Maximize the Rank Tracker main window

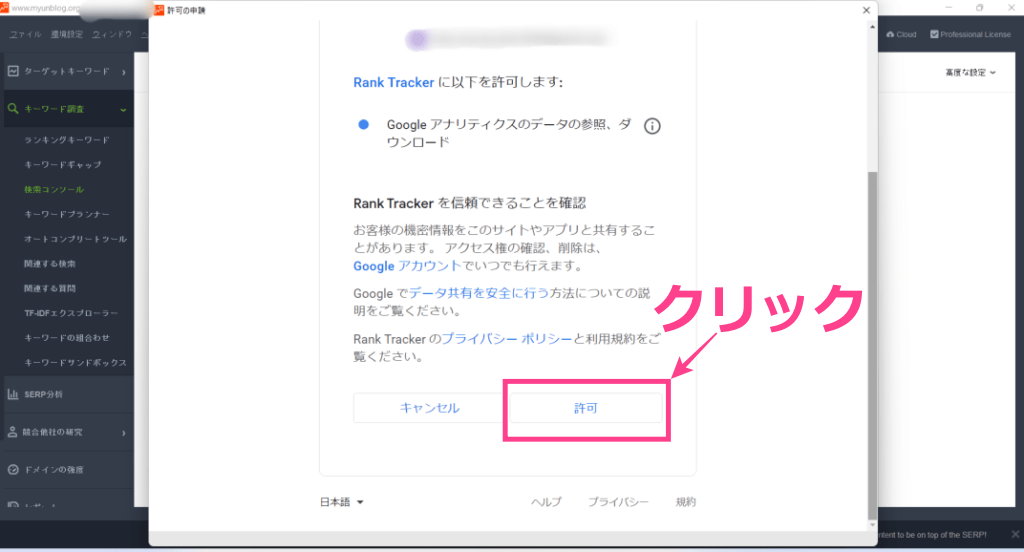979,8
